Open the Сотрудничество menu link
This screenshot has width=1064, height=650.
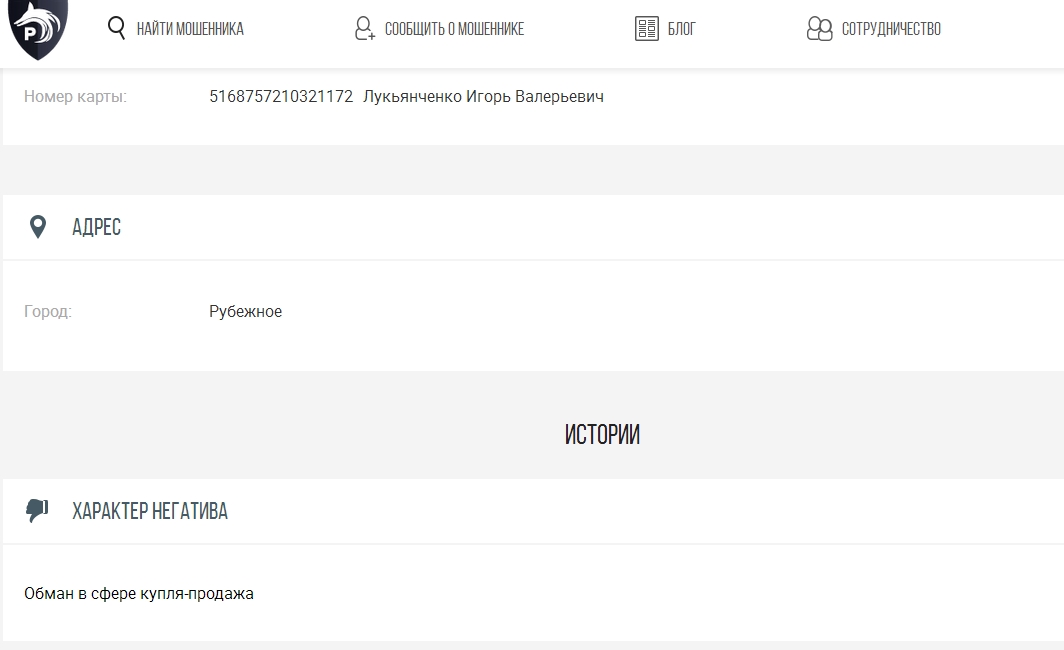891,29
